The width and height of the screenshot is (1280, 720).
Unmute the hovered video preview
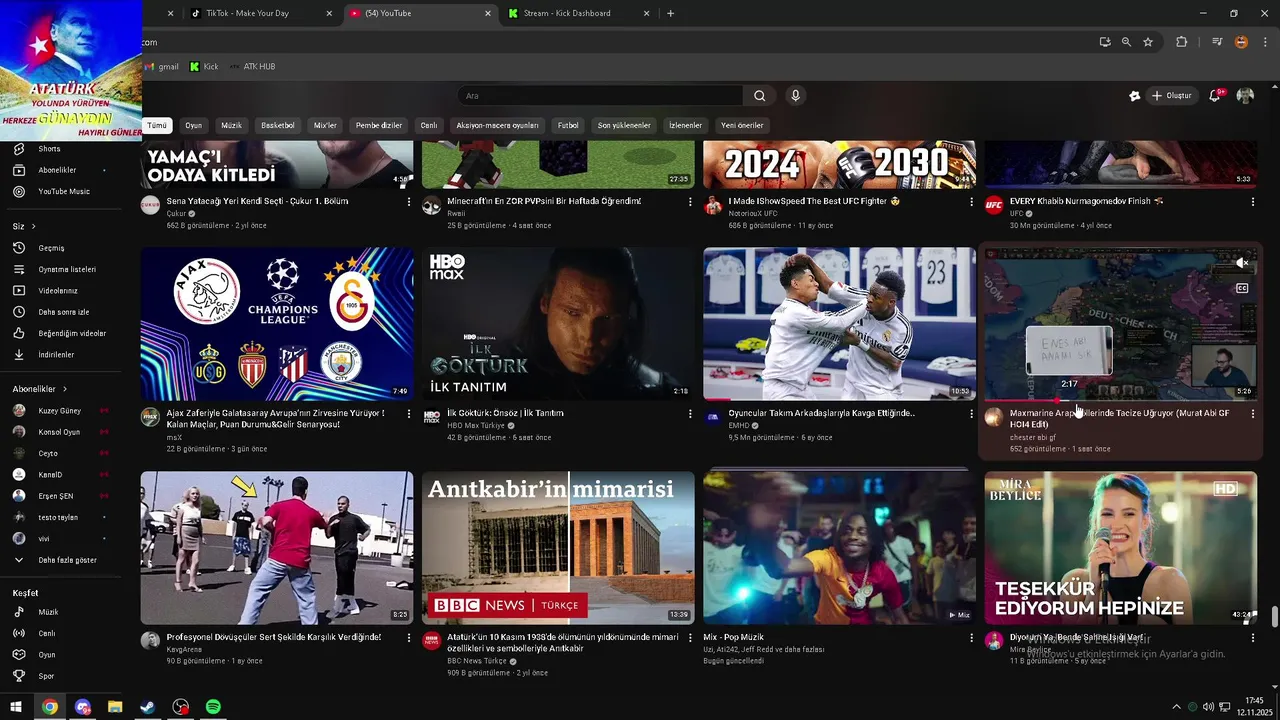(1242, 263)
